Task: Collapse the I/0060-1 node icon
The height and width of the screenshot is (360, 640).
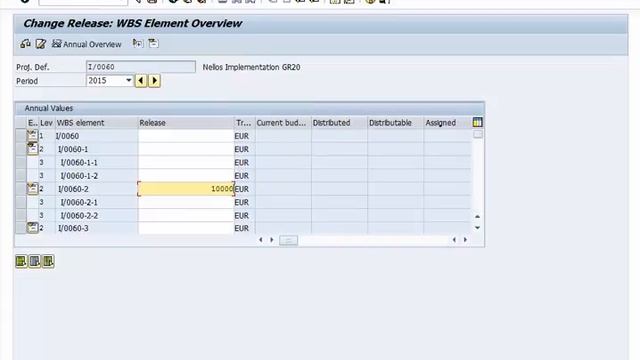Action: [x=32, y=149]
